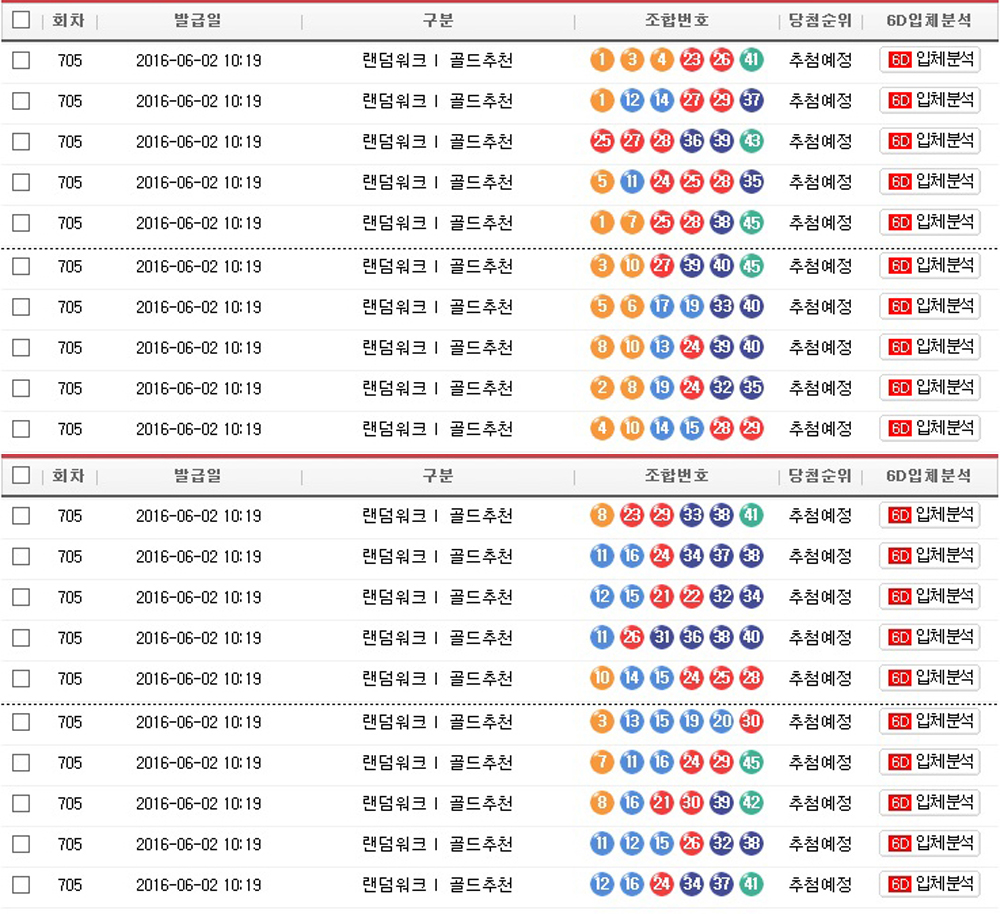Click orange ball 6 in the 5-6-17 row
The image size is (1000, 914).
point(632,307)
